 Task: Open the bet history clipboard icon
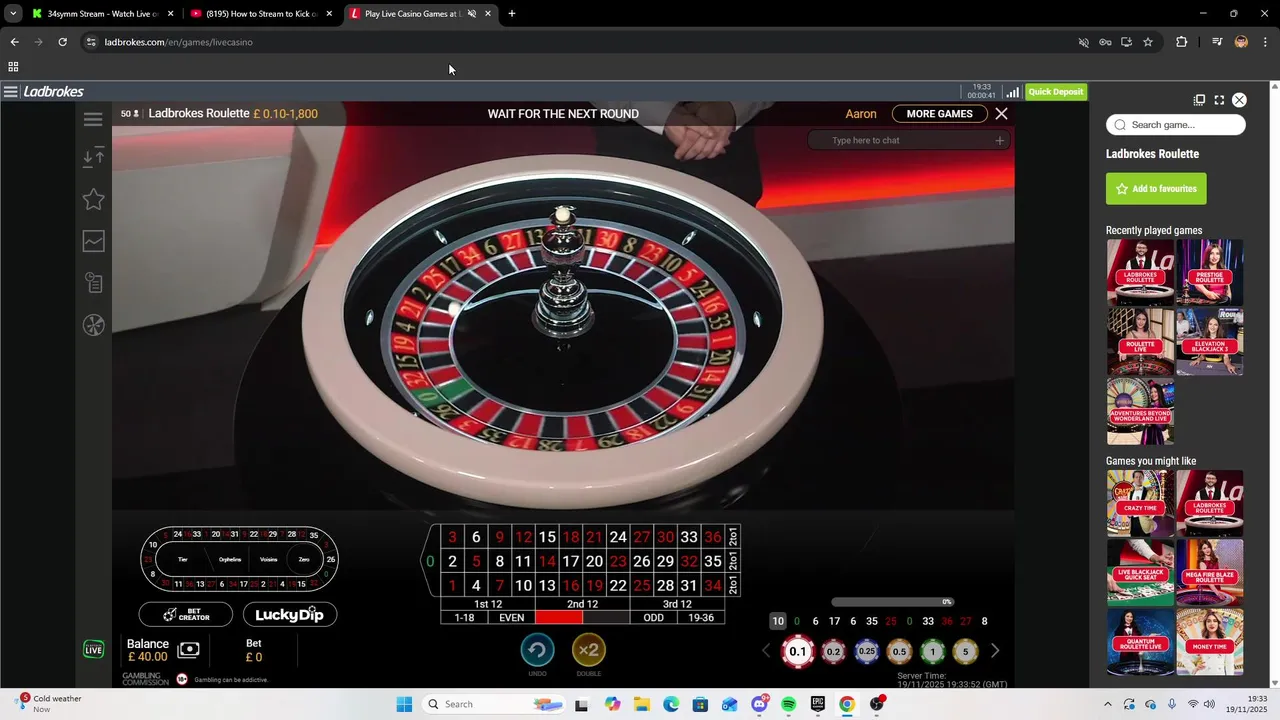[x=93, y=283]
